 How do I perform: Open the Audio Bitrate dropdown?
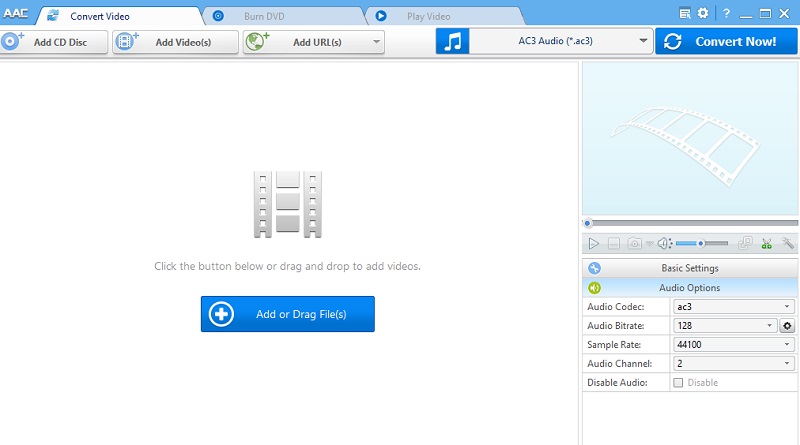[x=725, y=325]
